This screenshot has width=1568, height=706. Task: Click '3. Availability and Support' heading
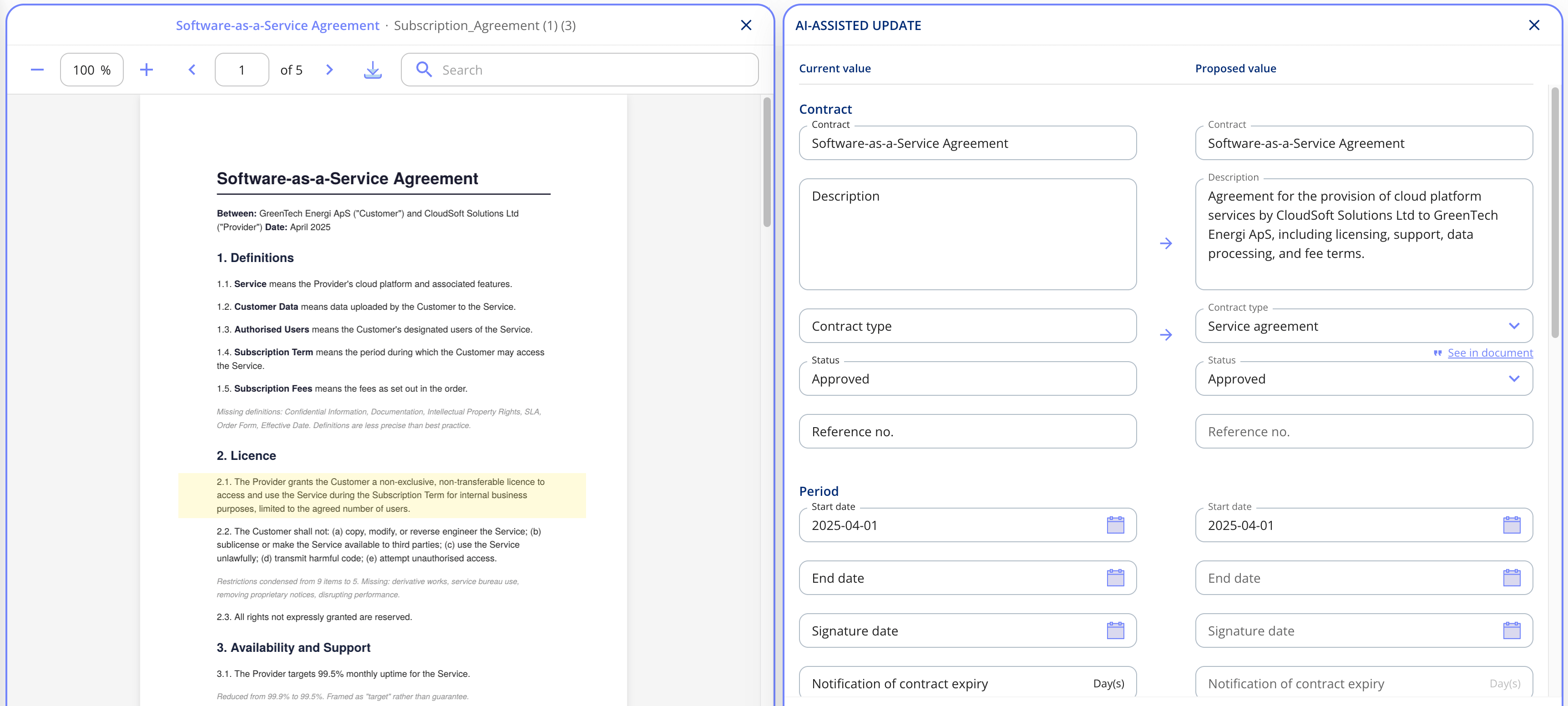point(293,648)
